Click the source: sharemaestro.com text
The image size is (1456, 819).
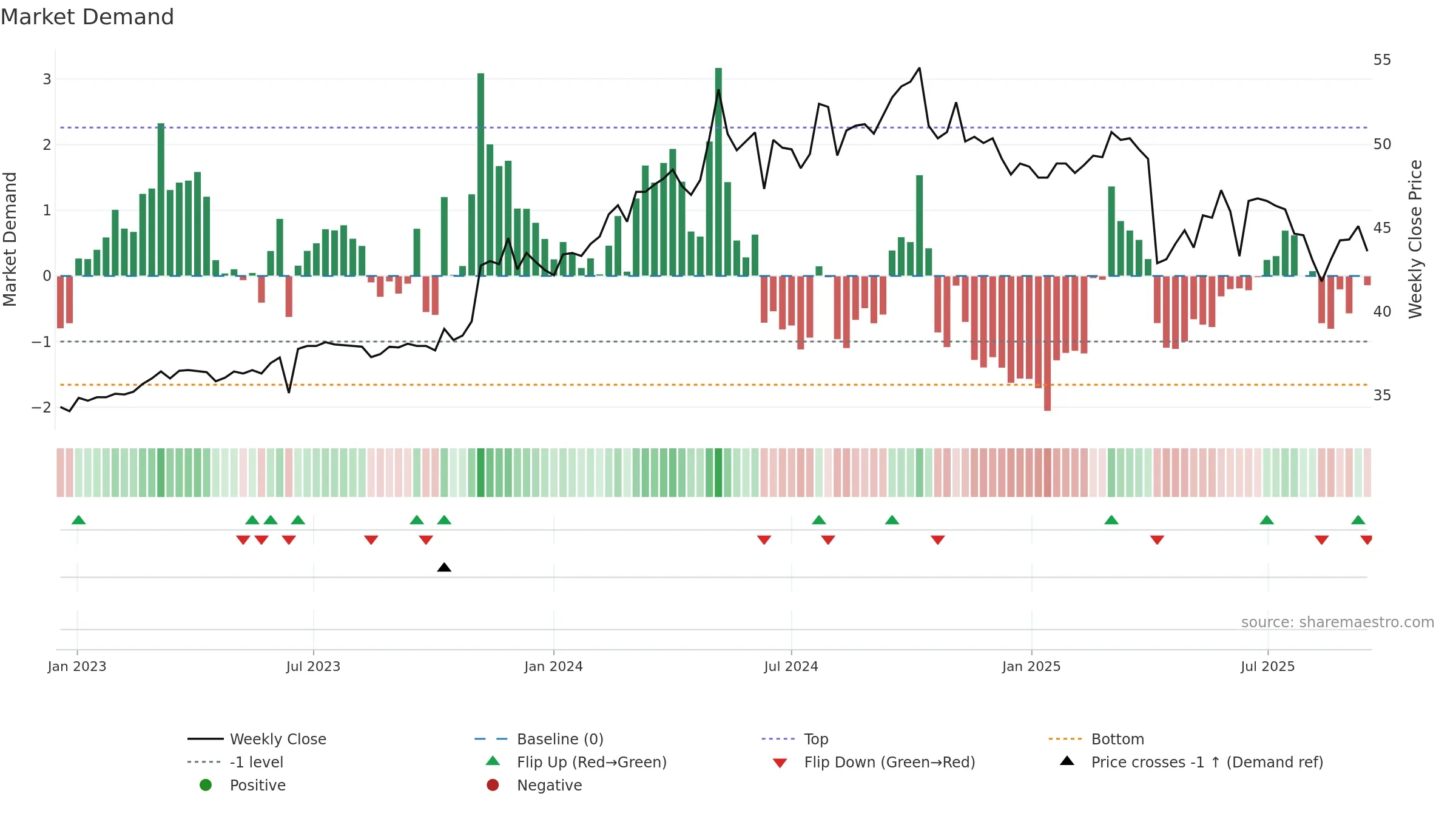(x=1338, y=622)
